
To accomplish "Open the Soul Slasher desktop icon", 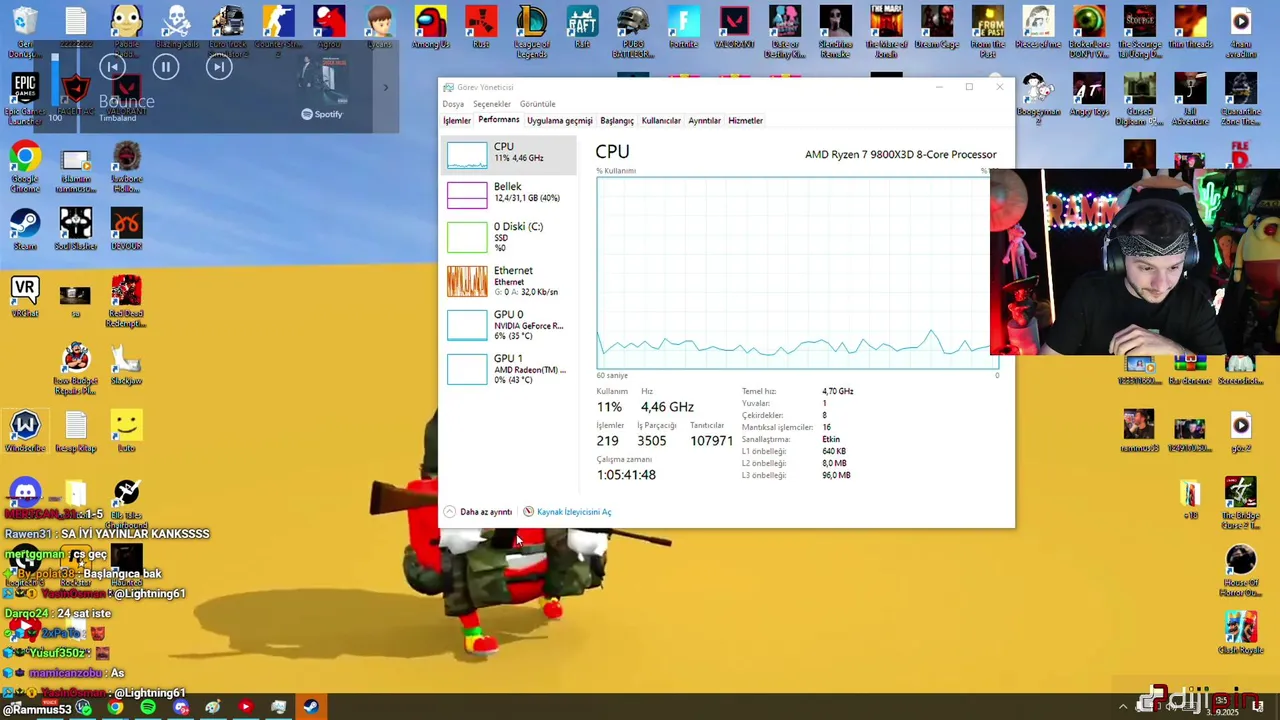I will (x=75, y=229).
